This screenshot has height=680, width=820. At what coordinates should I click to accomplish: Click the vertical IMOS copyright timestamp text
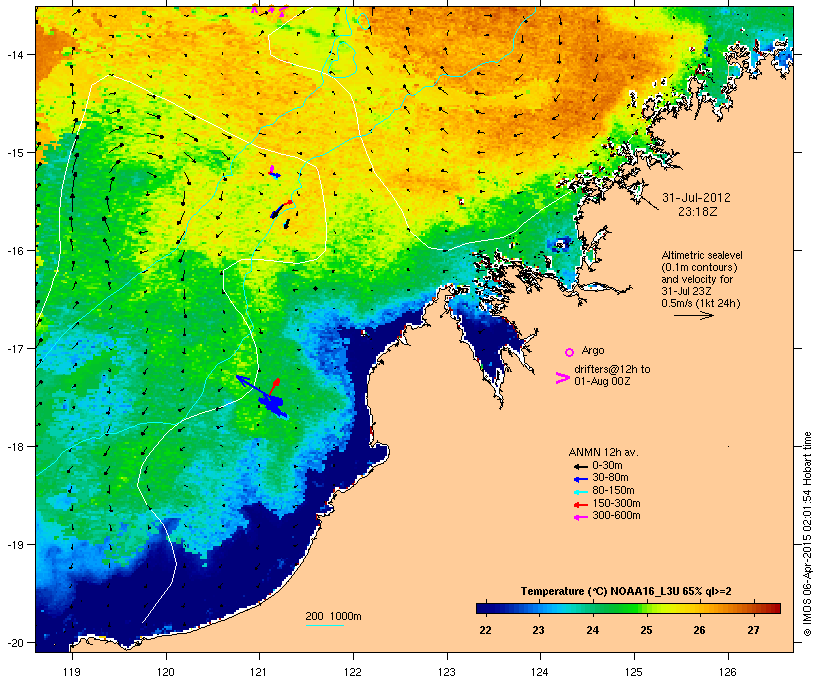(808, 534)
